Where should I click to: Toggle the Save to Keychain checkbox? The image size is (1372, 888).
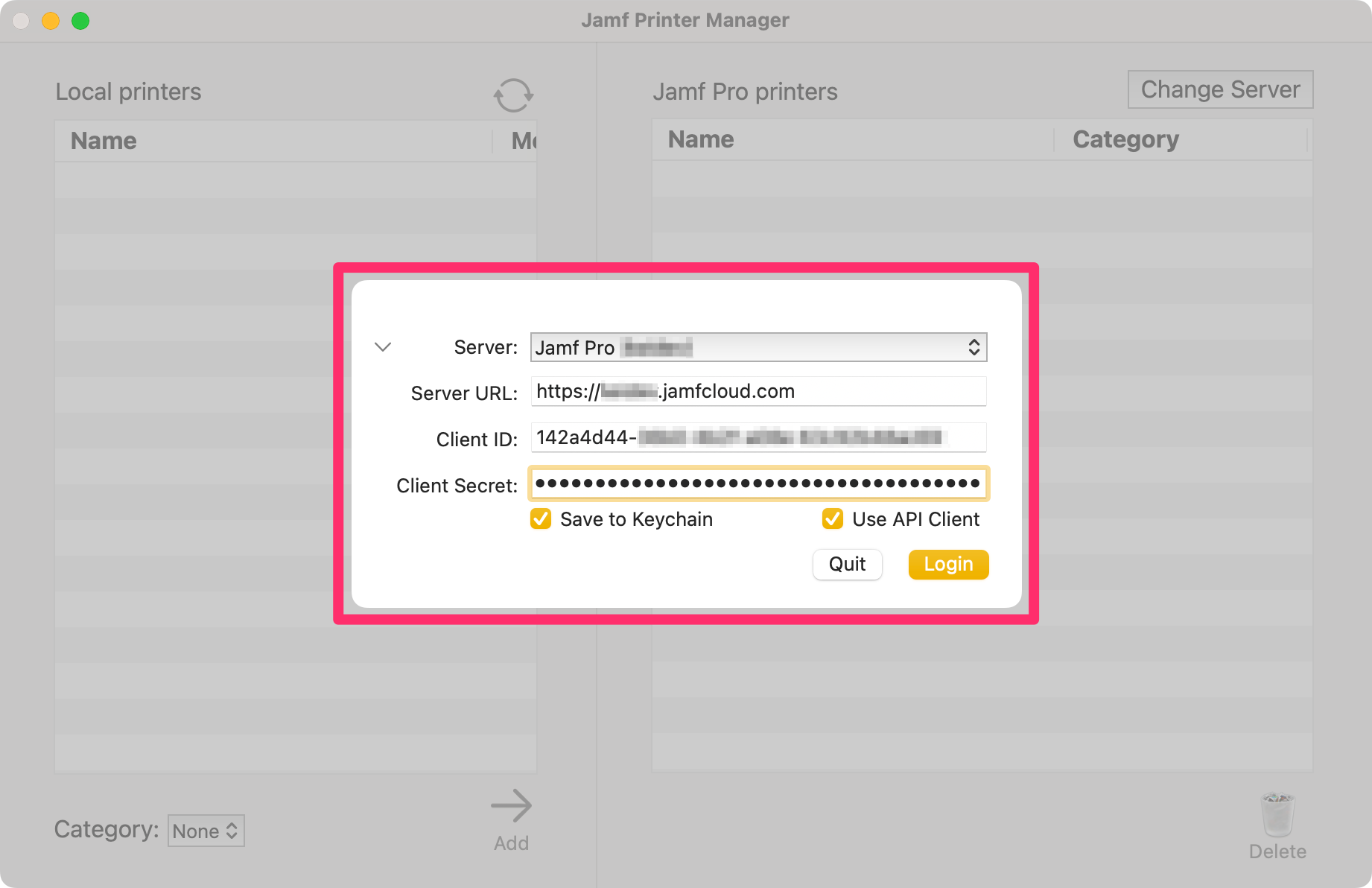click(x=541, y=518)
